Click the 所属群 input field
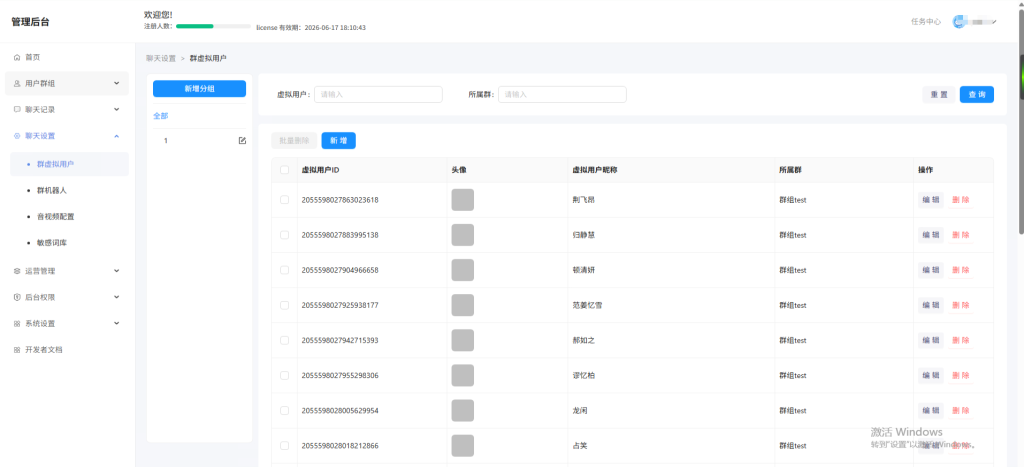 562,94
